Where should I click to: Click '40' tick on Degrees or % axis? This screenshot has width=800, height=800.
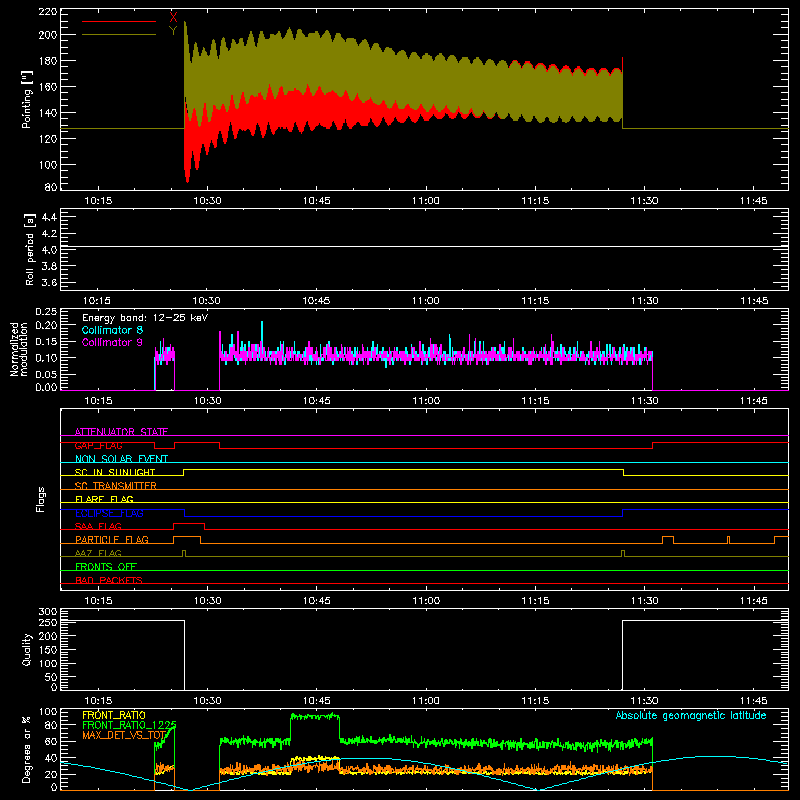pyautogui.click(x=51, y=759)
